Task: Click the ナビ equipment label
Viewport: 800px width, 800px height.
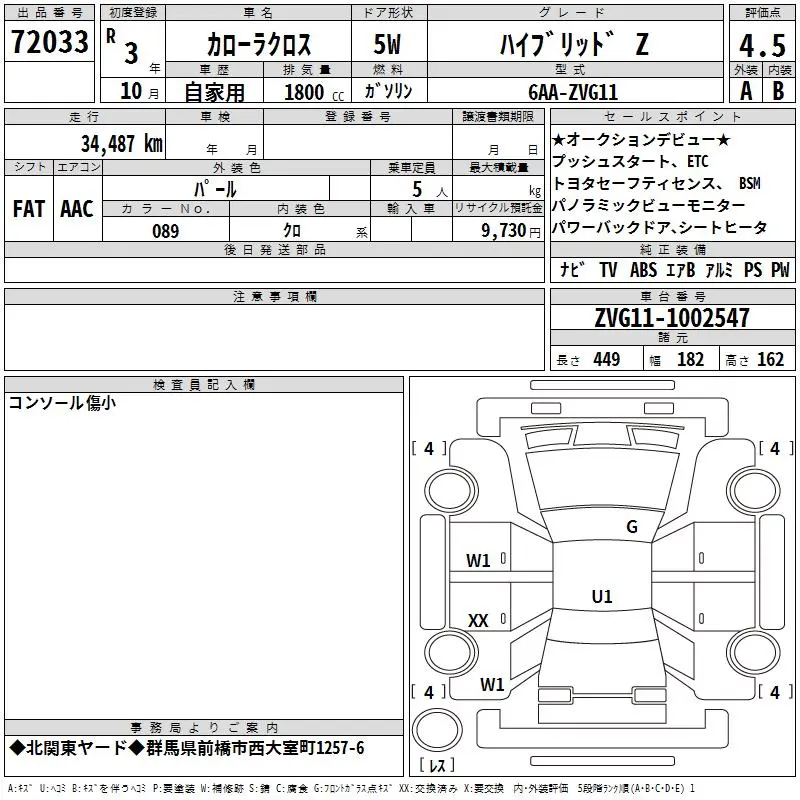Action: (x=572, y=269)
